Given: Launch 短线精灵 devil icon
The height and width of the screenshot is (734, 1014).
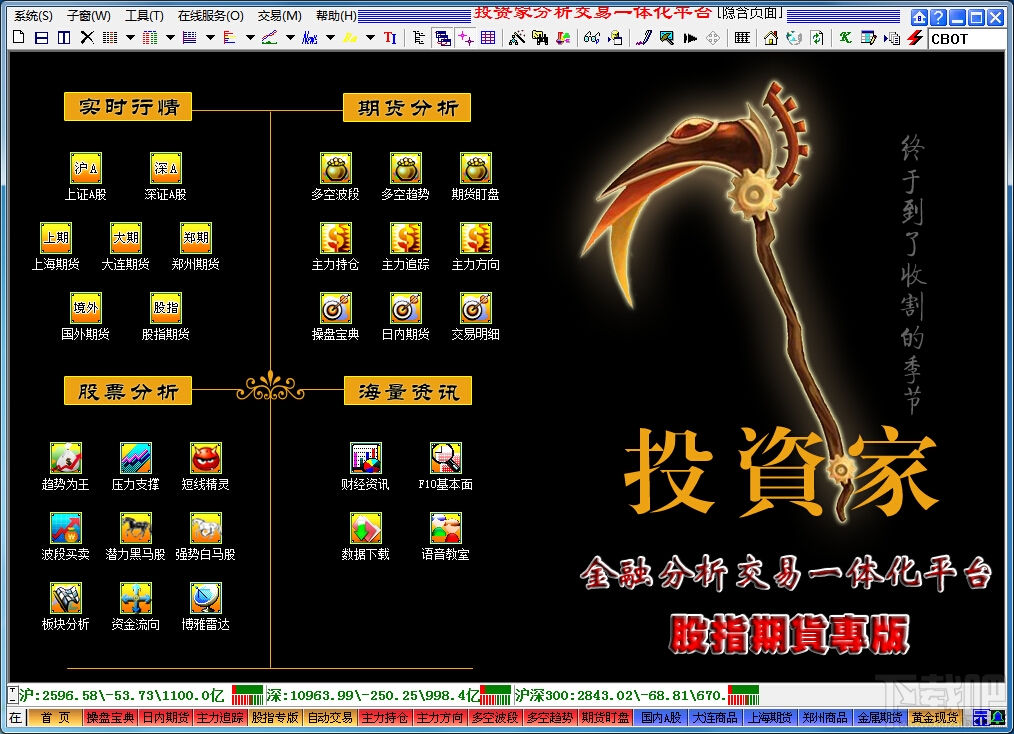Looking at the screenshot, I should 206,458.
